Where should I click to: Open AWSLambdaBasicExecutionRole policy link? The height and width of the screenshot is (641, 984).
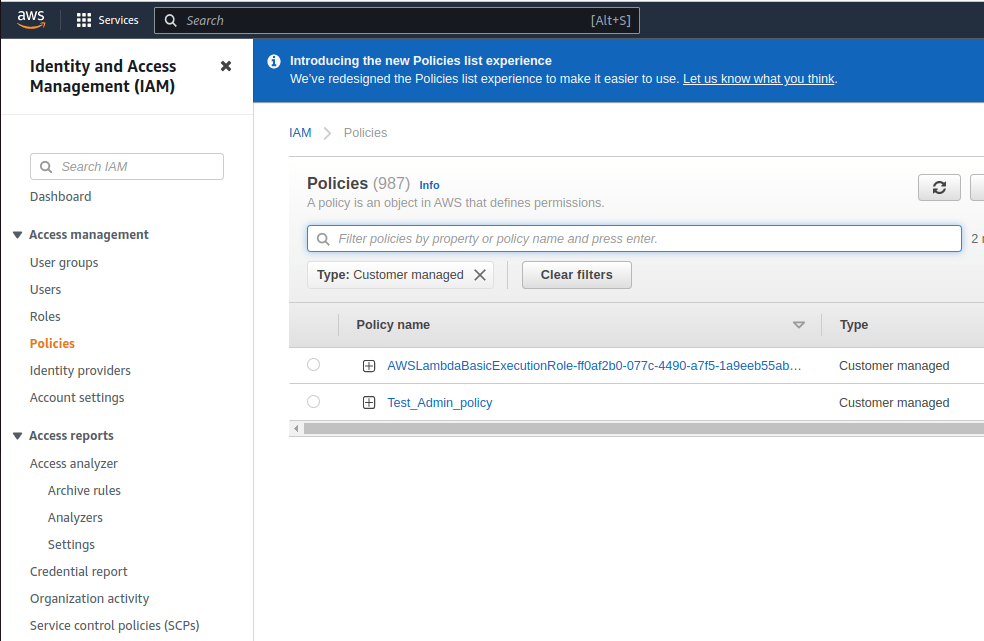click(594, 366)
